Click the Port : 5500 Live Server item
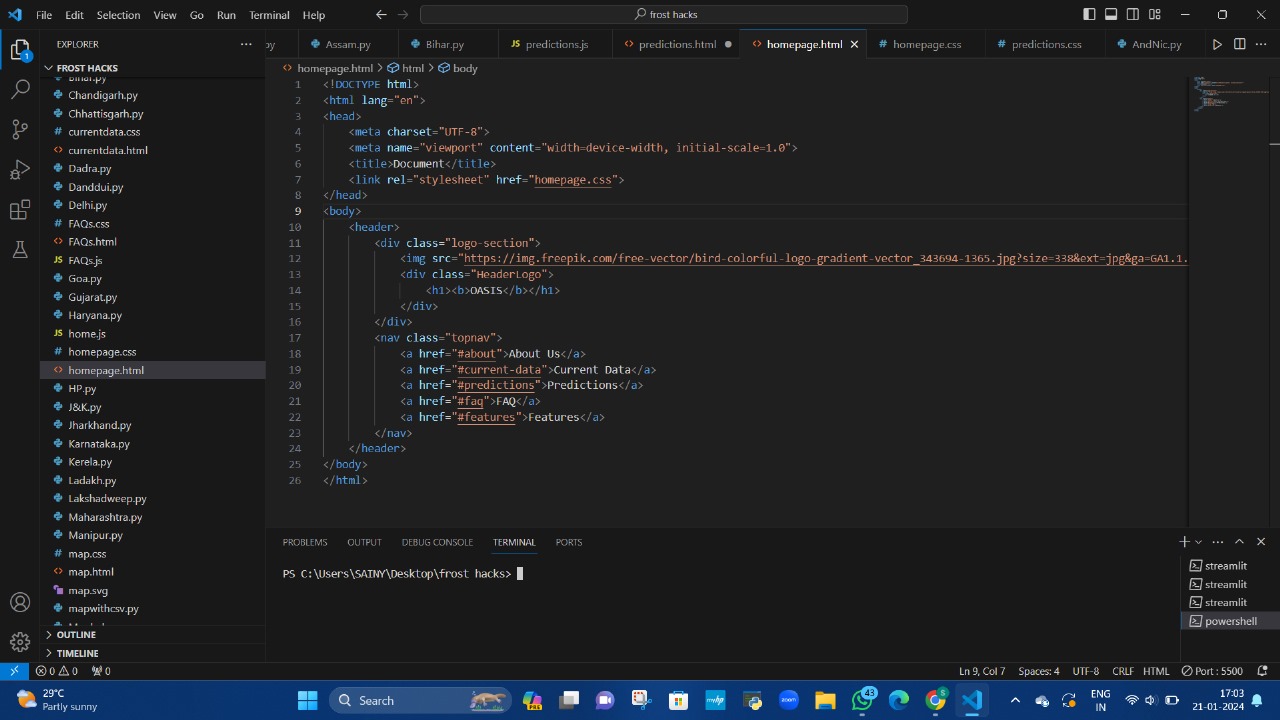Screen dimensions: 1280x720 coord(1212,671)
